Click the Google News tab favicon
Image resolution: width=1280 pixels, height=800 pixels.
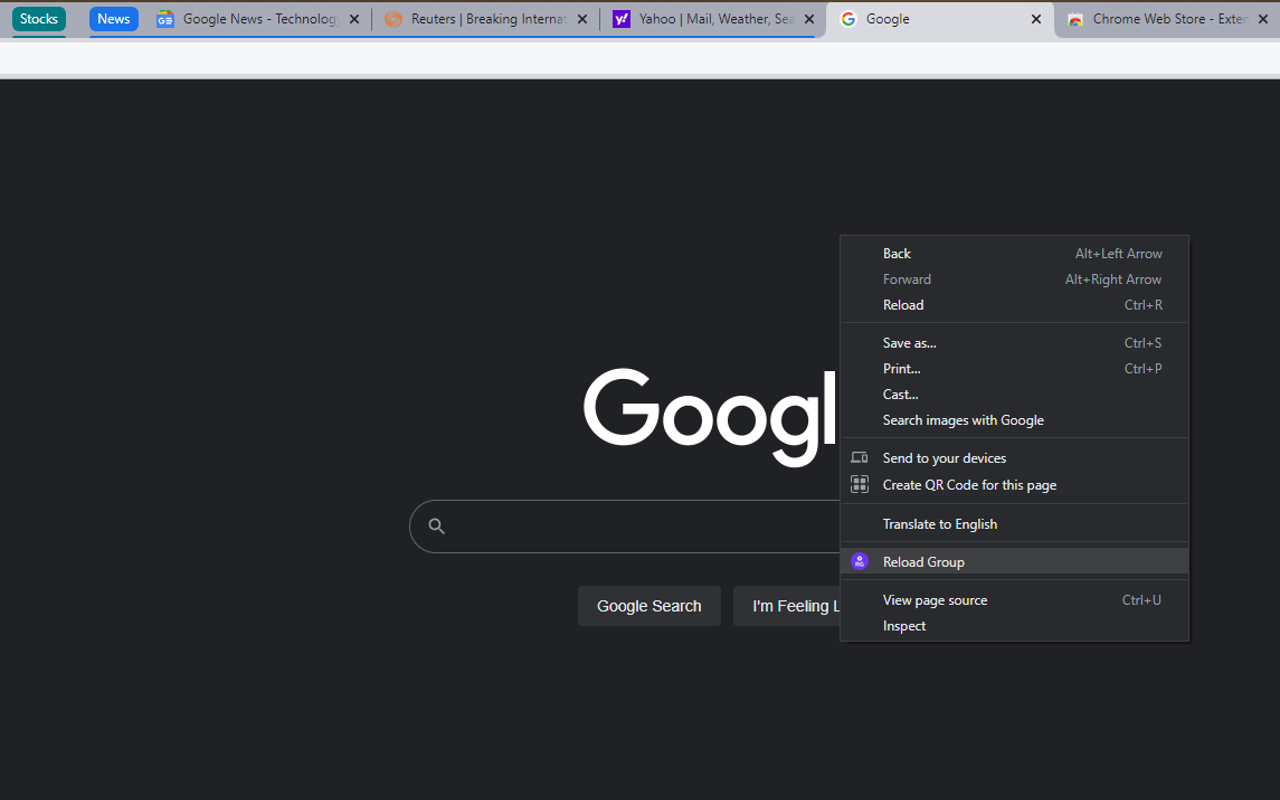163,18
